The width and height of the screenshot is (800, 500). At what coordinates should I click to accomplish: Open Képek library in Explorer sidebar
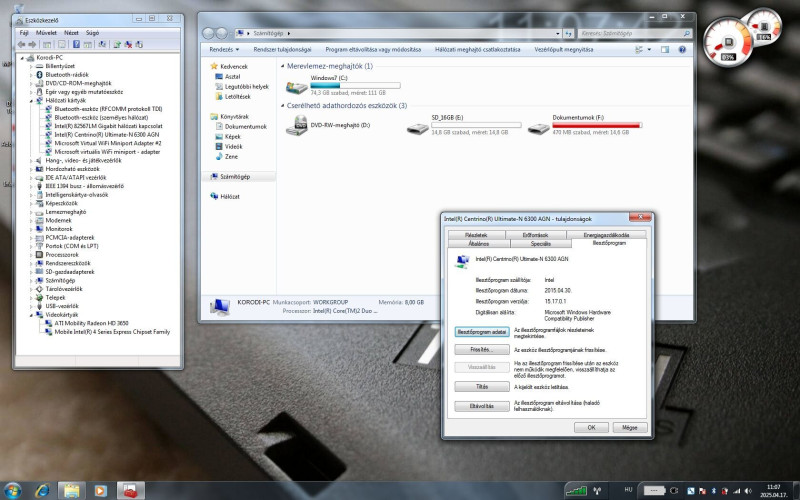[232, 137]
